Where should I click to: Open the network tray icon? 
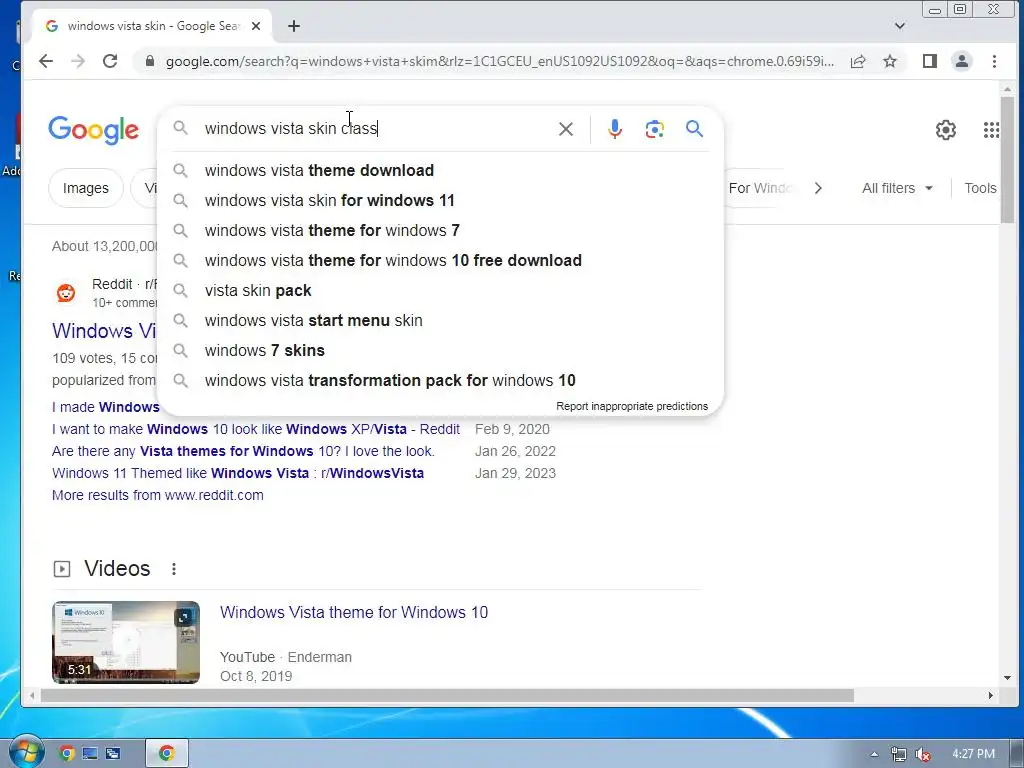tap(899, 754)
